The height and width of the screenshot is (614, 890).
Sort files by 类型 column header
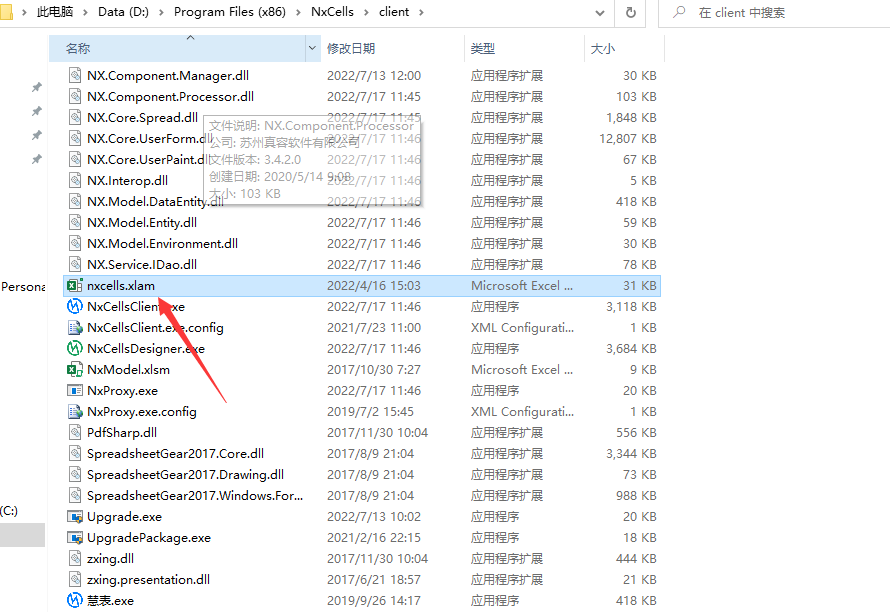click(483, 48)
